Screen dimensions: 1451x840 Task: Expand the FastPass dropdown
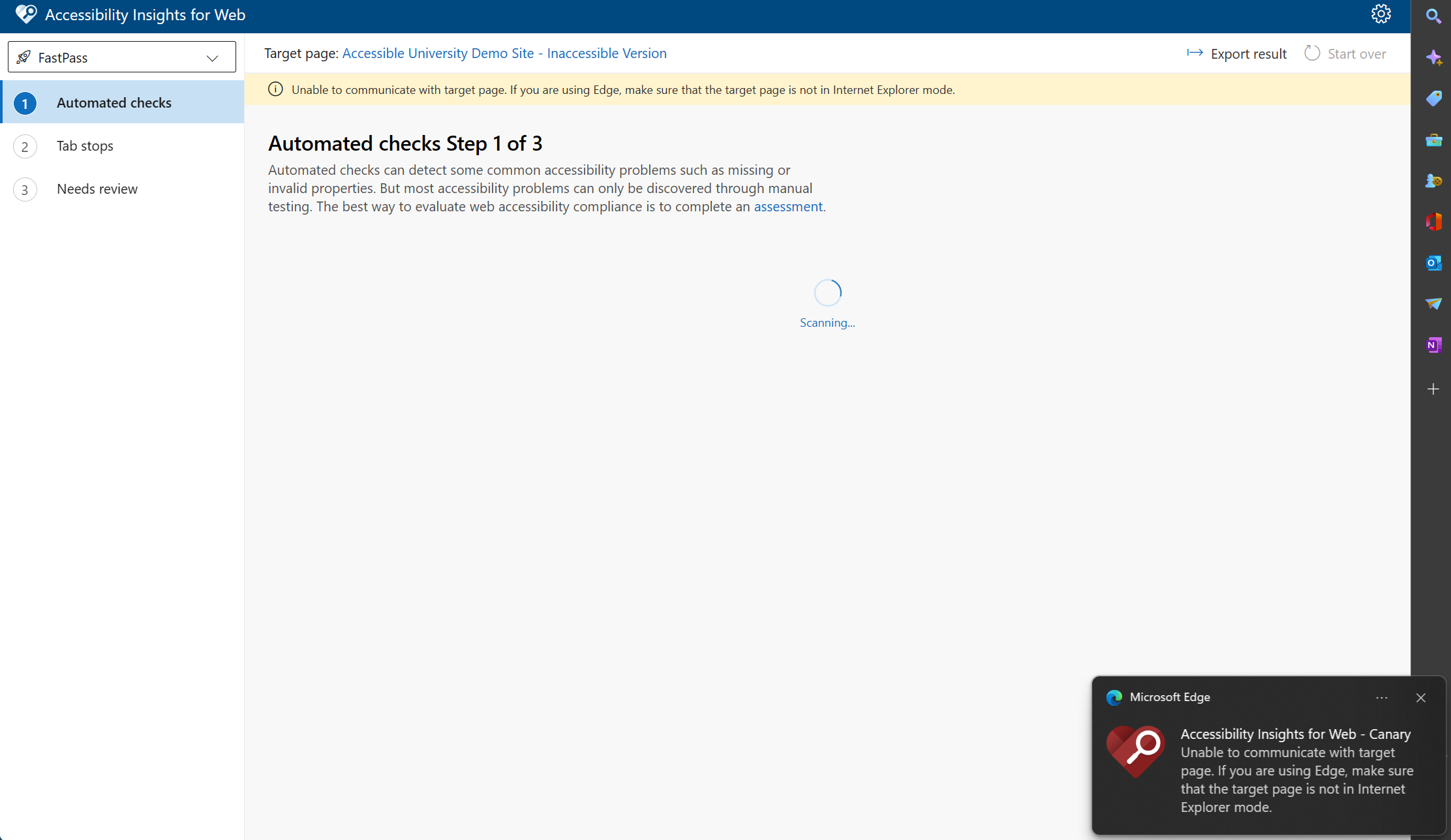click(x=122, y=57)
